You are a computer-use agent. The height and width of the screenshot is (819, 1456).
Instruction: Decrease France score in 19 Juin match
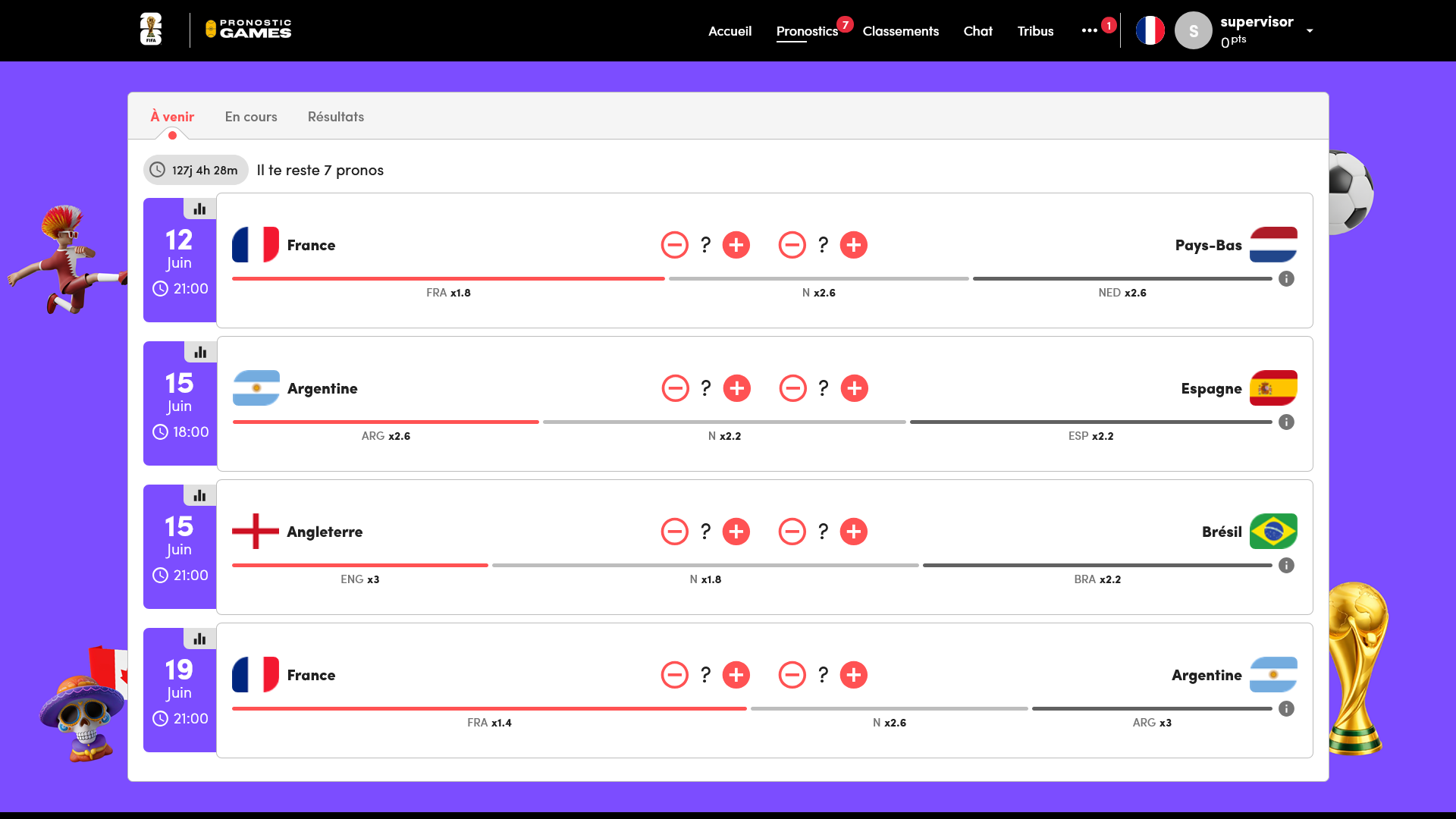click(x=674, y=675)
